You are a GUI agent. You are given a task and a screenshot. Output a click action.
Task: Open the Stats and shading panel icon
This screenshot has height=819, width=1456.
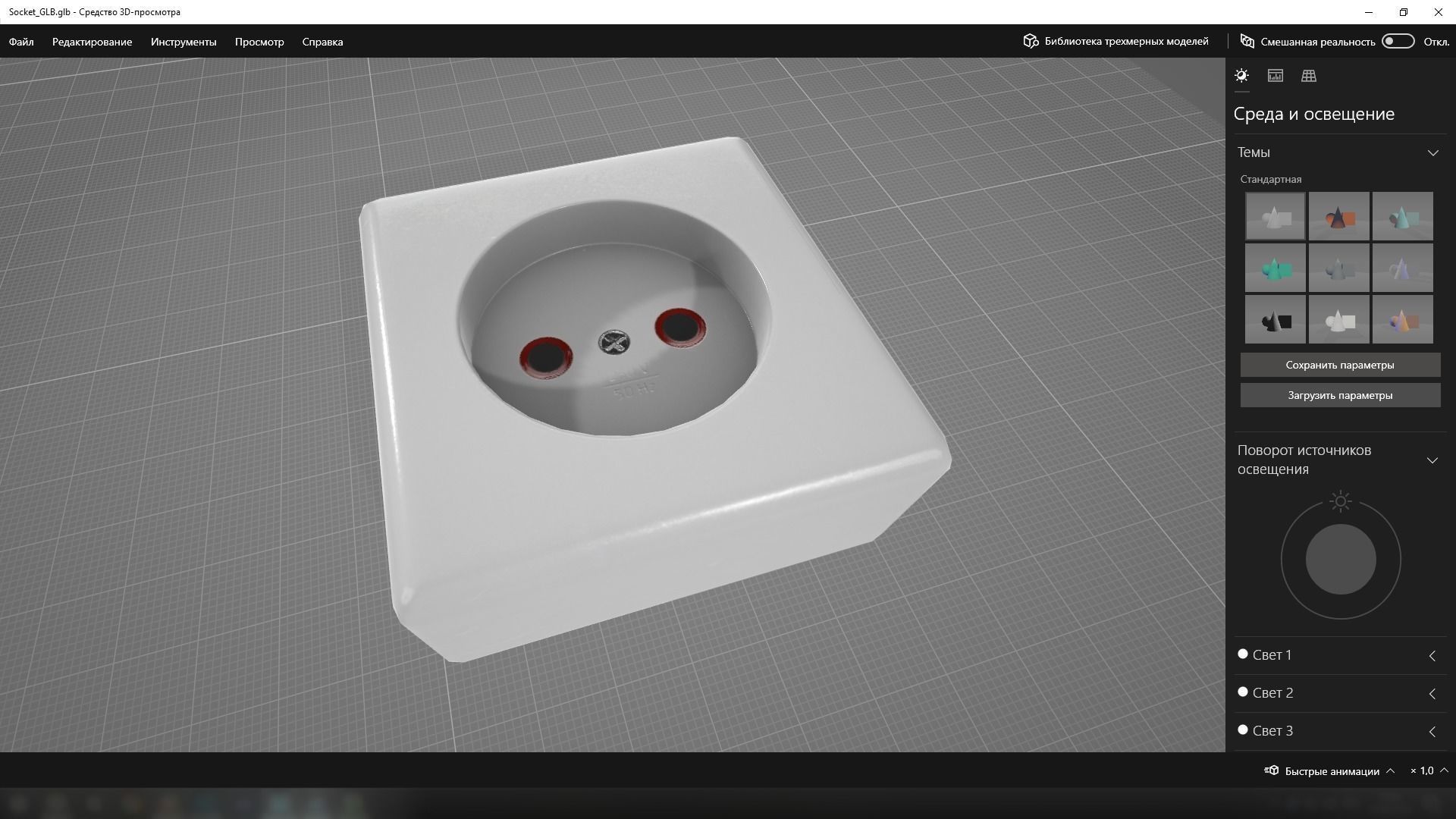[x=1275, y=76]
